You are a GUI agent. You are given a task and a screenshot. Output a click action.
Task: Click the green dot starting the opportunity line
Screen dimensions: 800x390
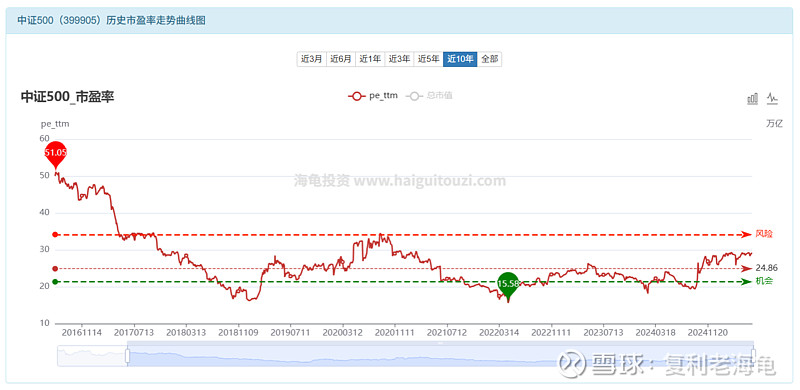click(x=55, y=282)
